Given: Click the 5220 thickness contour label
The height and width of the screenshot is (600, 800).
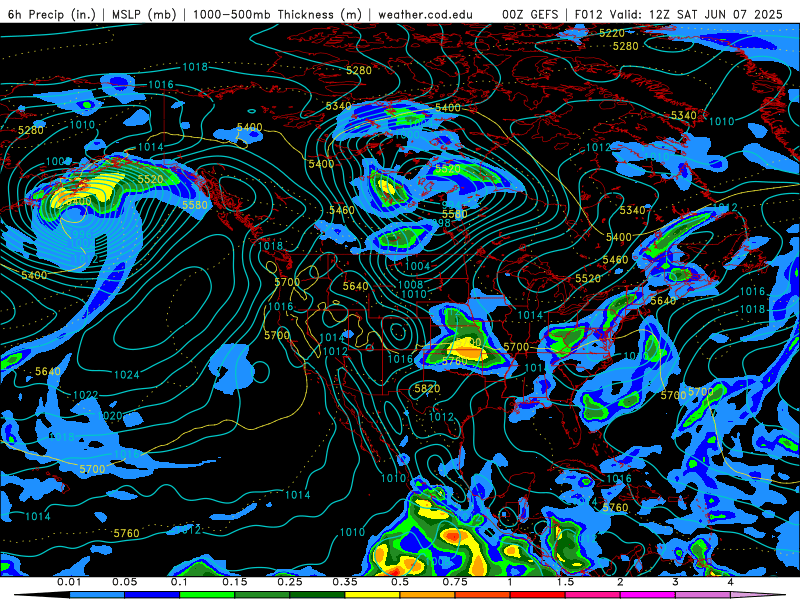Looking at the screenshot, I should [612, 33].
